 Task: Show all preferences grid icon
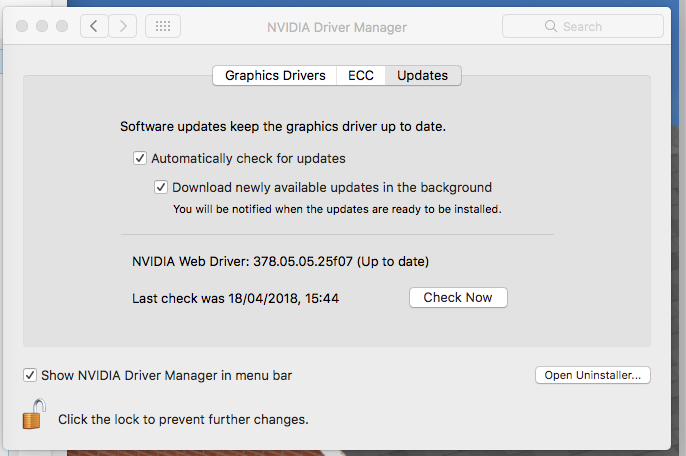point(163,26)
